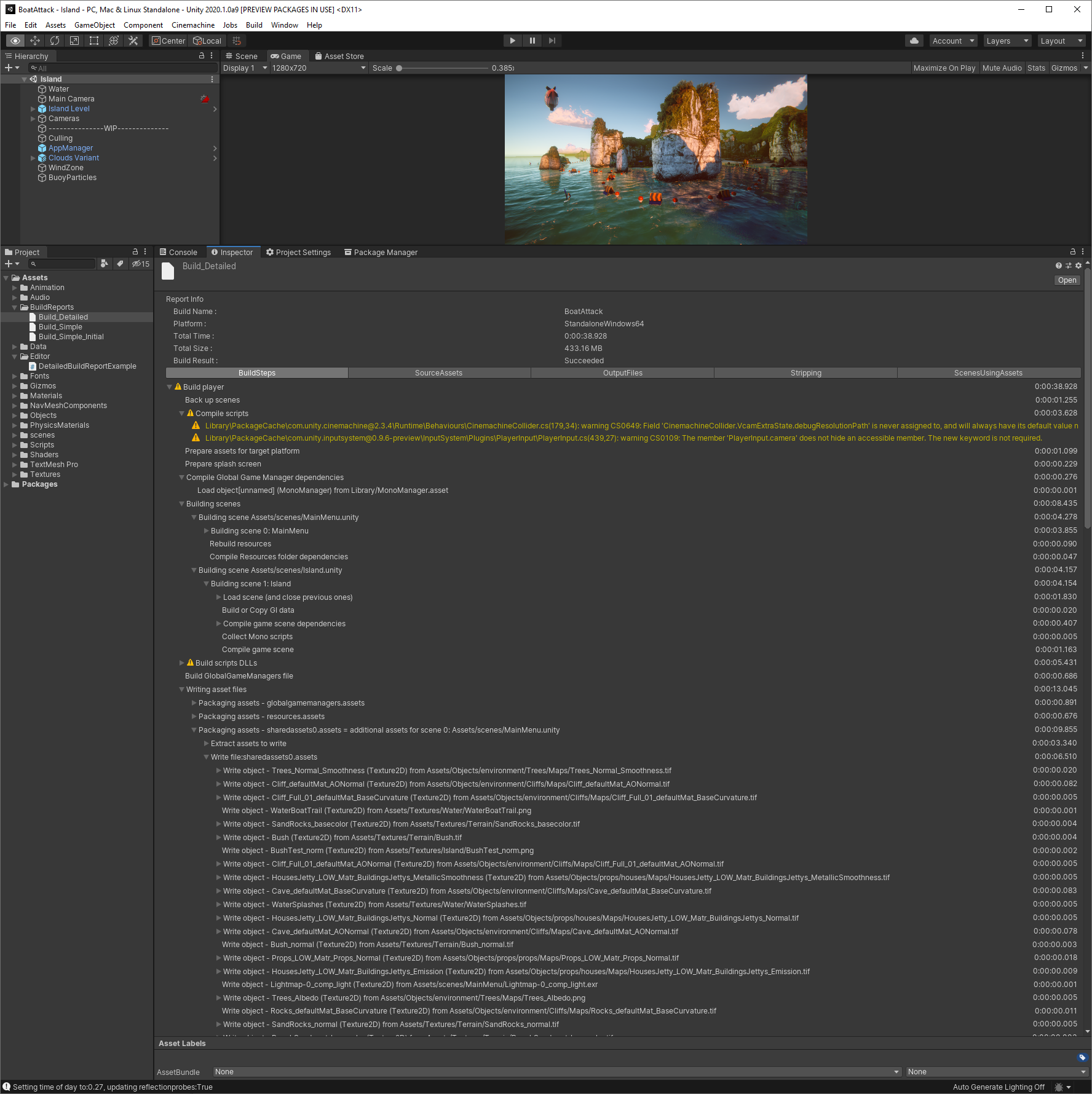Image resolution: width=1092 pixels, height=1094 pixels.
Task: Toggle Mute Audio in Game view
Action: tap(1002, 68)
